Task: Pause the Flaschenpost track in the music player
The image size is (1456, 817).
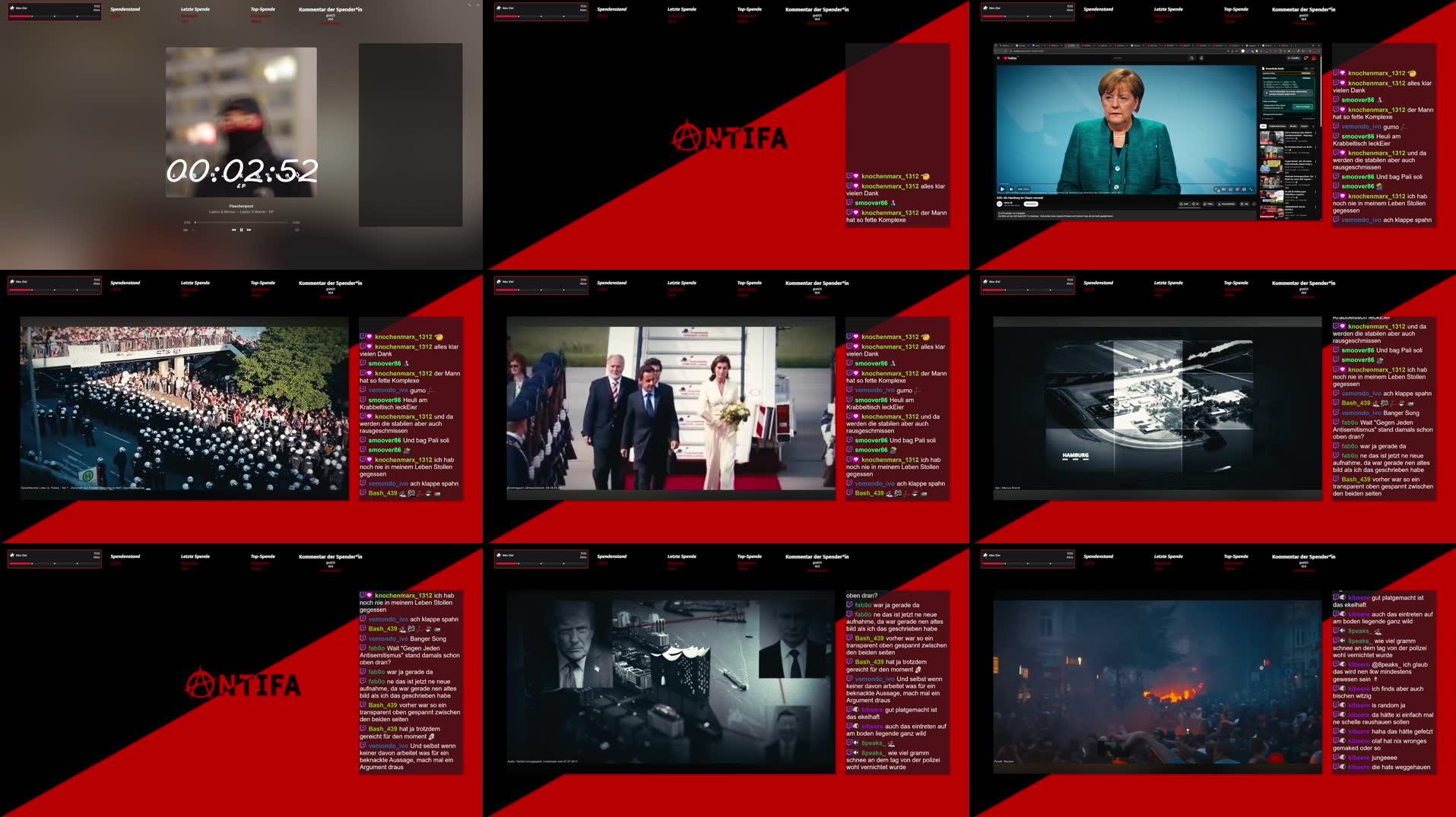Action: point(241,230)
